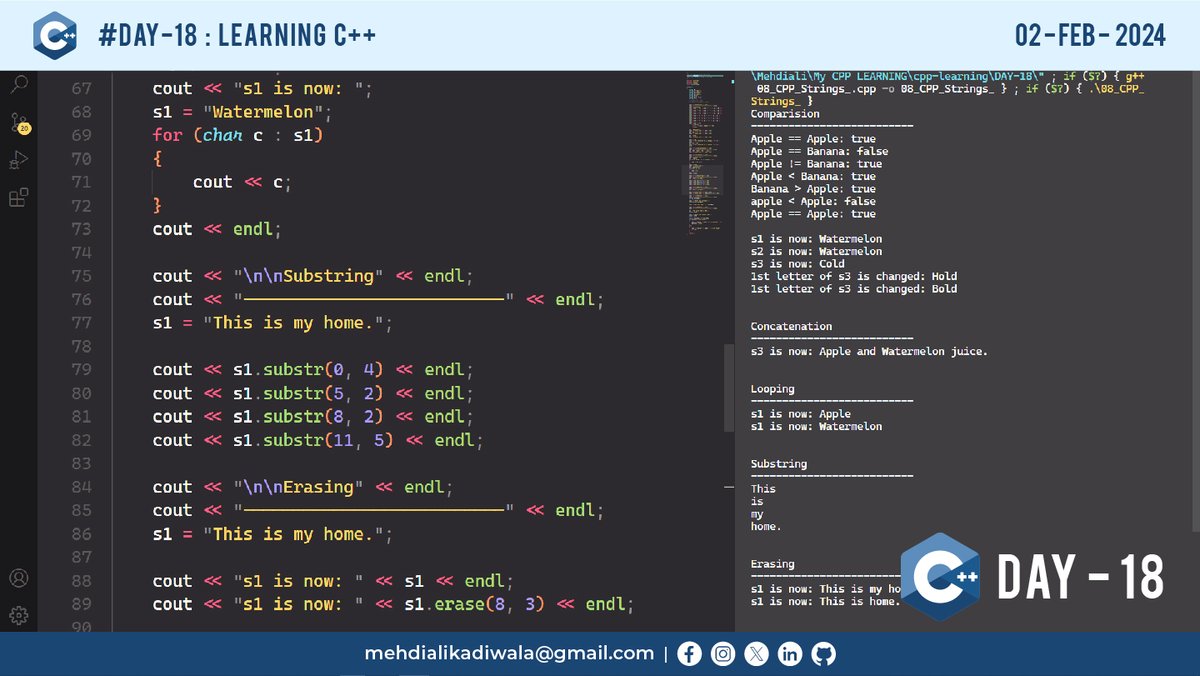Click the "cout << c;" code line
The width and height of the screenshot is (1200, 676).
242,182
